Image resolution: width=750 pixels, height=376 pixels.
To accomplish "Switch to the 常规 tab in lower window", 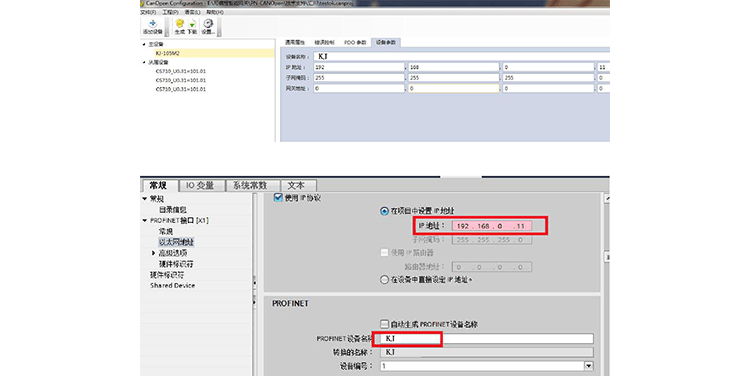I will [x=159, y=186].
